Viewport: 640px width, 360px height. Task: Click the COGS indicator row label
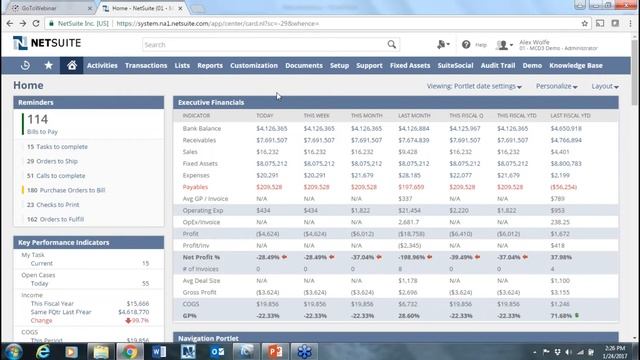click(x=191, y=304)
